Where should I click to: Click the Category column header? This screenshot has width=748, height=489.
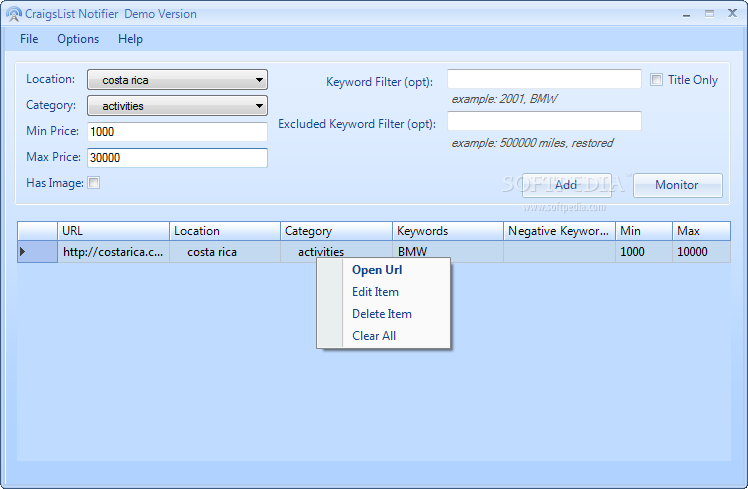point(336,231)
